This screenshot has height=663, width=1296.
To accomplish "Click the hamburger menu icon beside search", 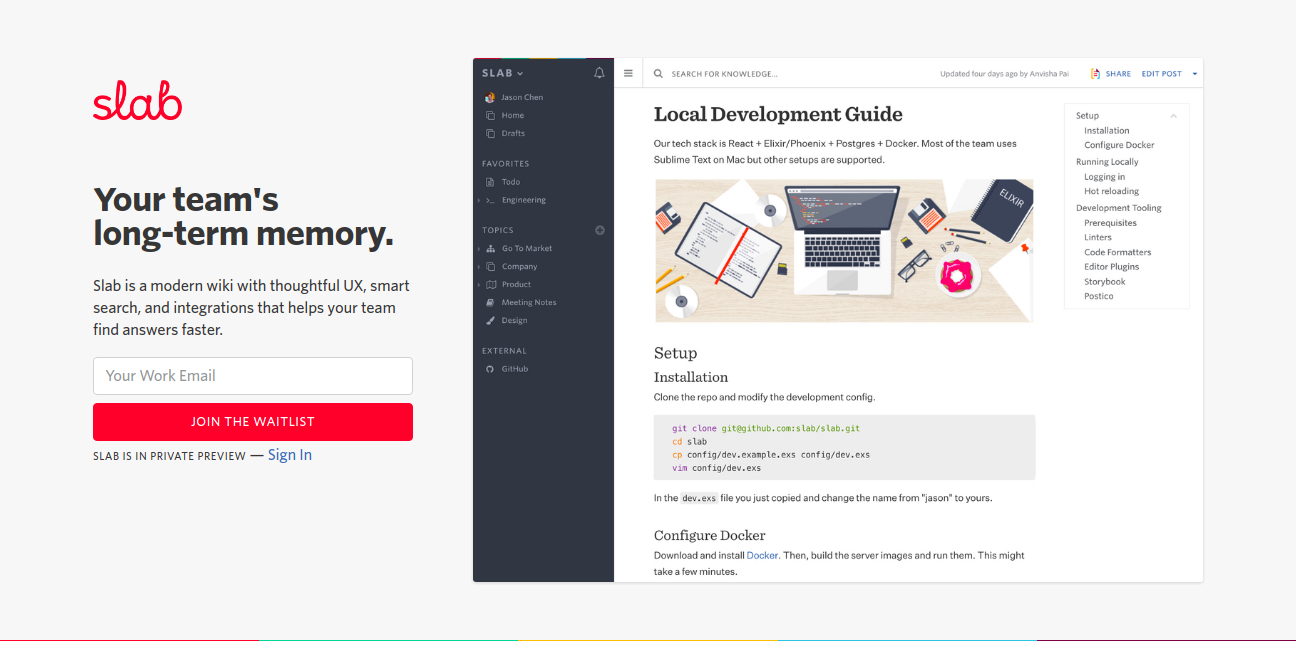I will pyautogui.click(x=628, y=73).
